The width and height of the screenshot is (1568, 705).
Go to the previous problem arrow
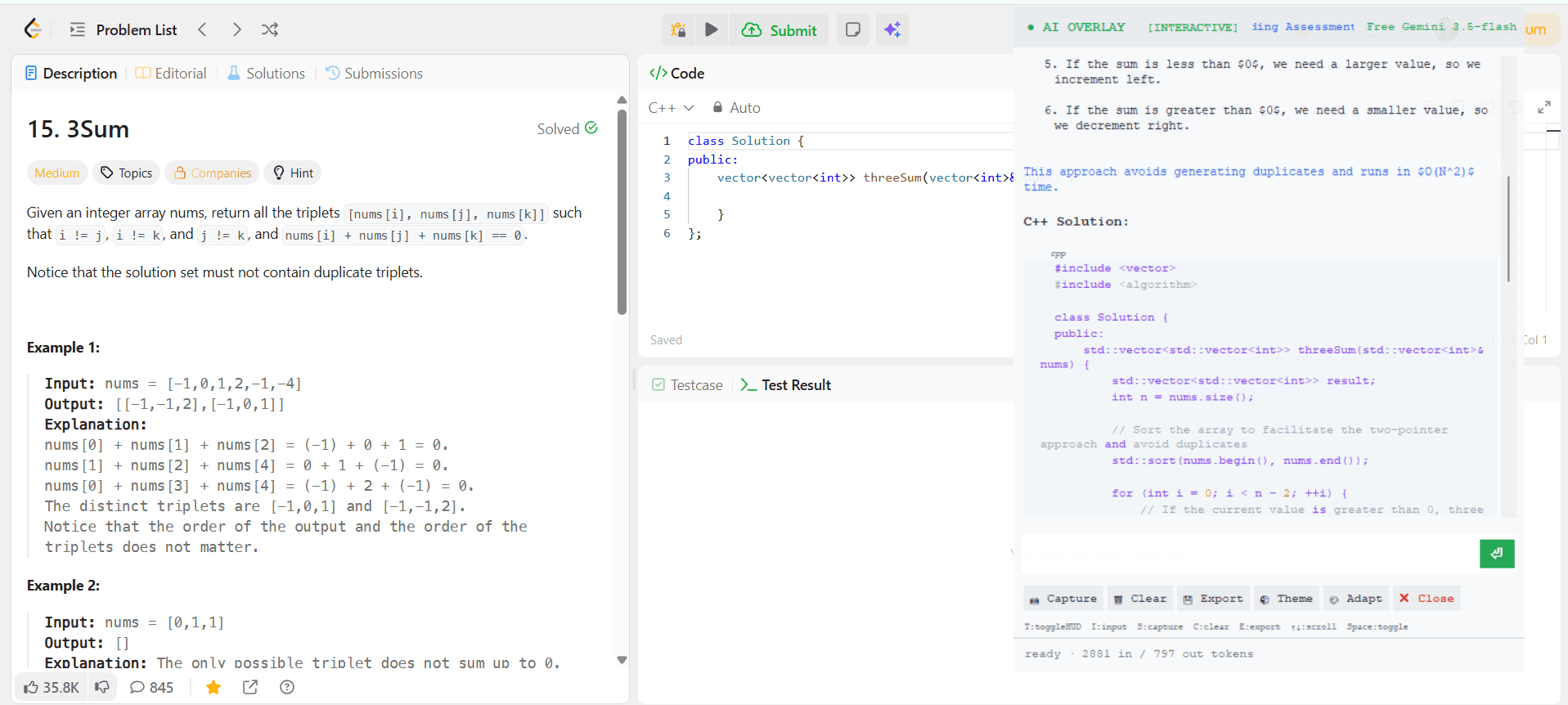(202, 29)
